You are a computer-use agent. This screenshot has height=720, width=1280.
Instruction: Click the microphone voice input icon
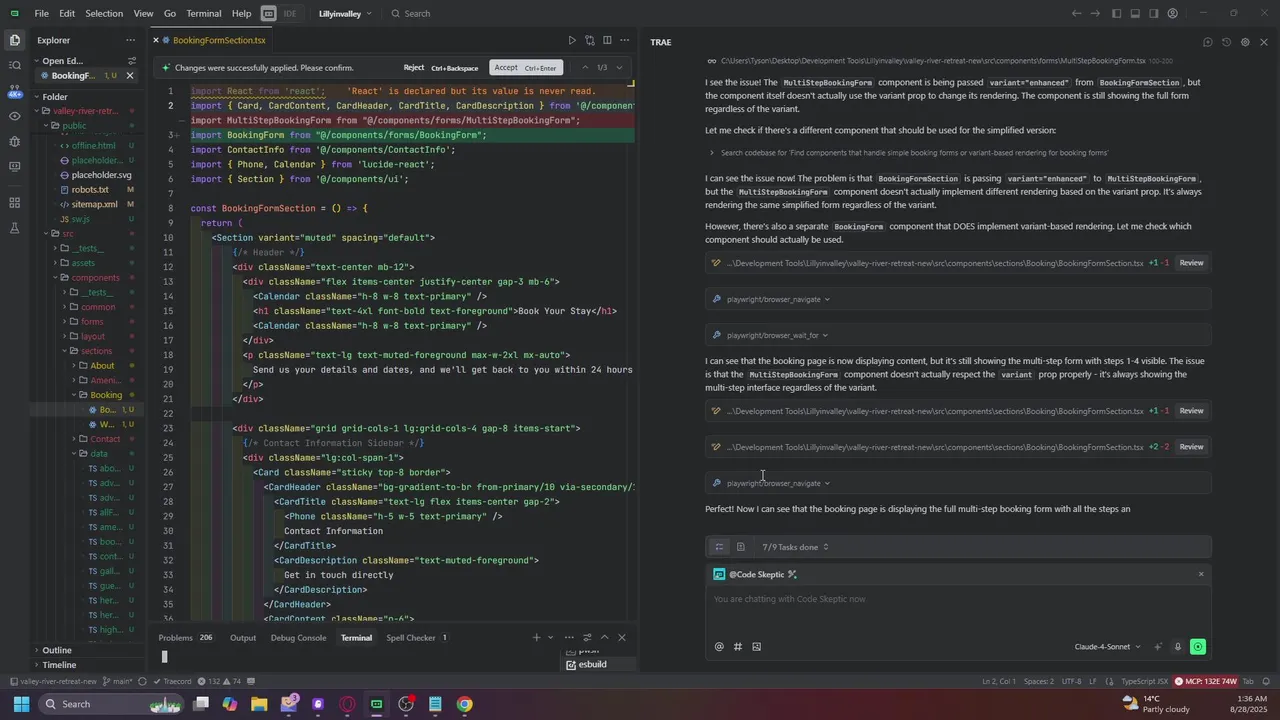(x=1178, y=647)
